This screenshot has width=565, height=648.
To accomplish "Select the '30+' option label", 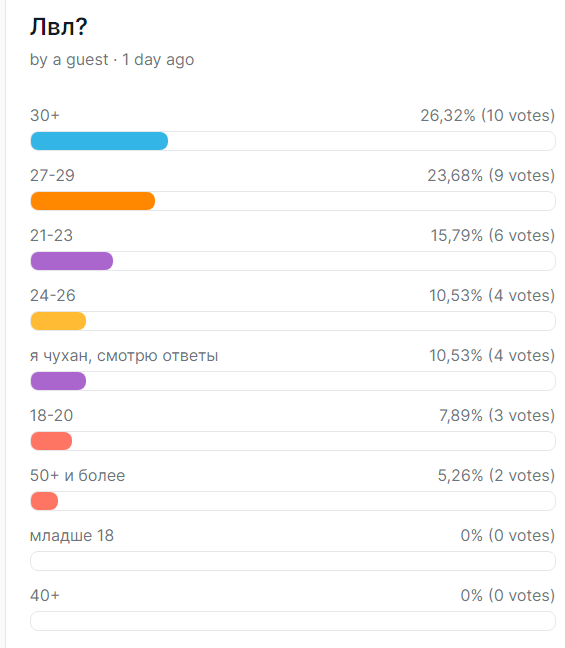I will [45, 115].
